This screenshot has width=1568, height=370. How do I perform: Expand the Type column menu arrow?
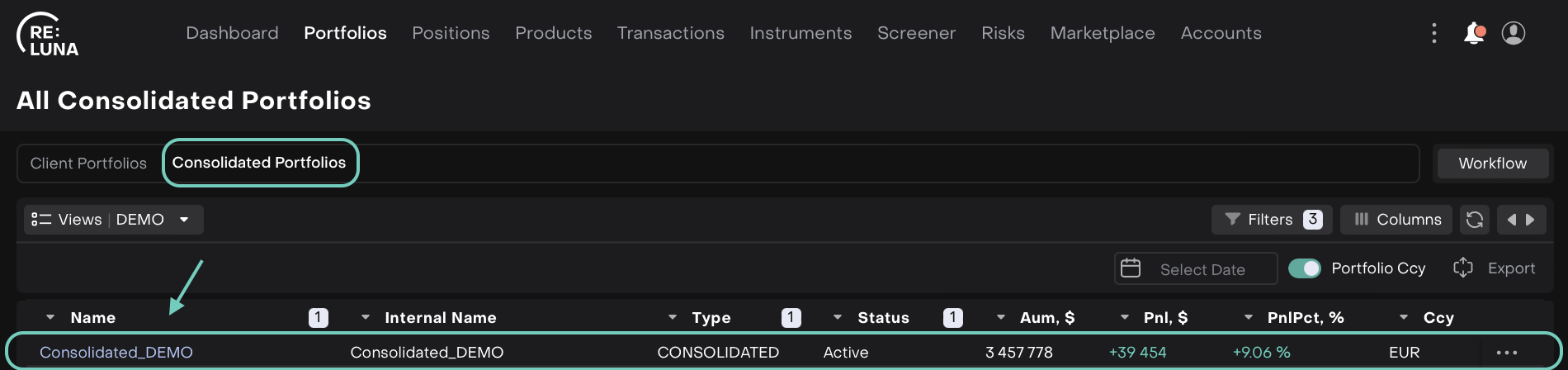673,318
